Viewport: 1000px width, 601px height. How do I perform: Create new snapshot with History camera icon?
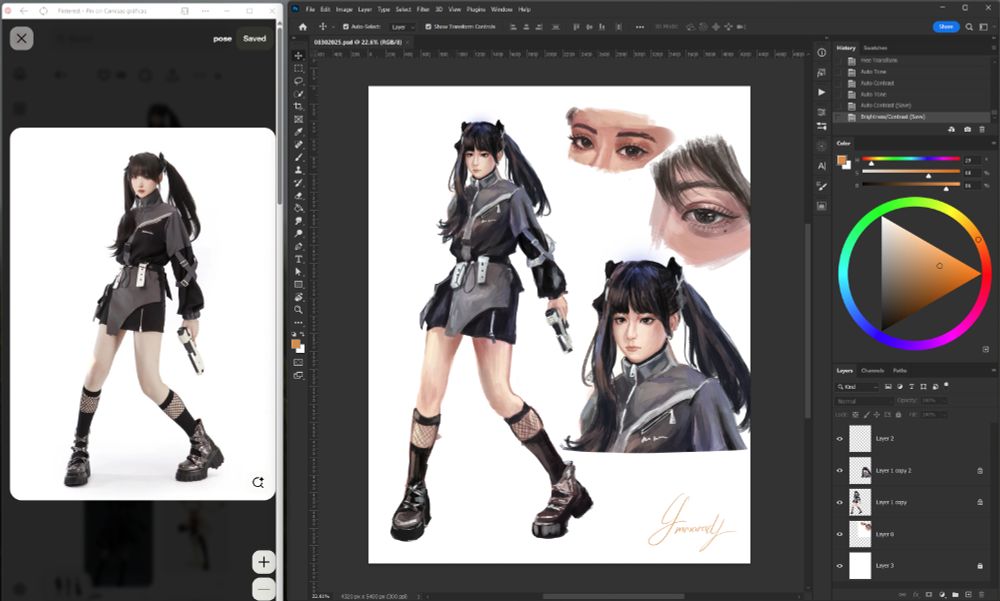pos(967,129)
